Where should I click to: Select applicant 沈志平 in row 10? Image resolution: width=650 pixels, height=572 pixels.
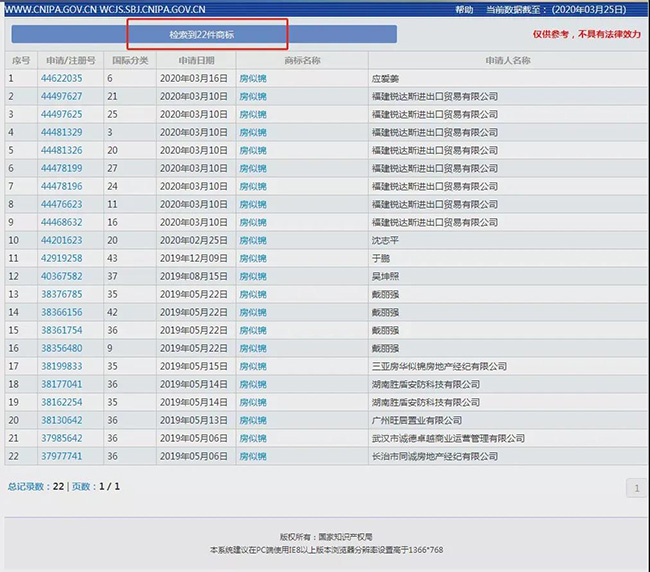385,240
